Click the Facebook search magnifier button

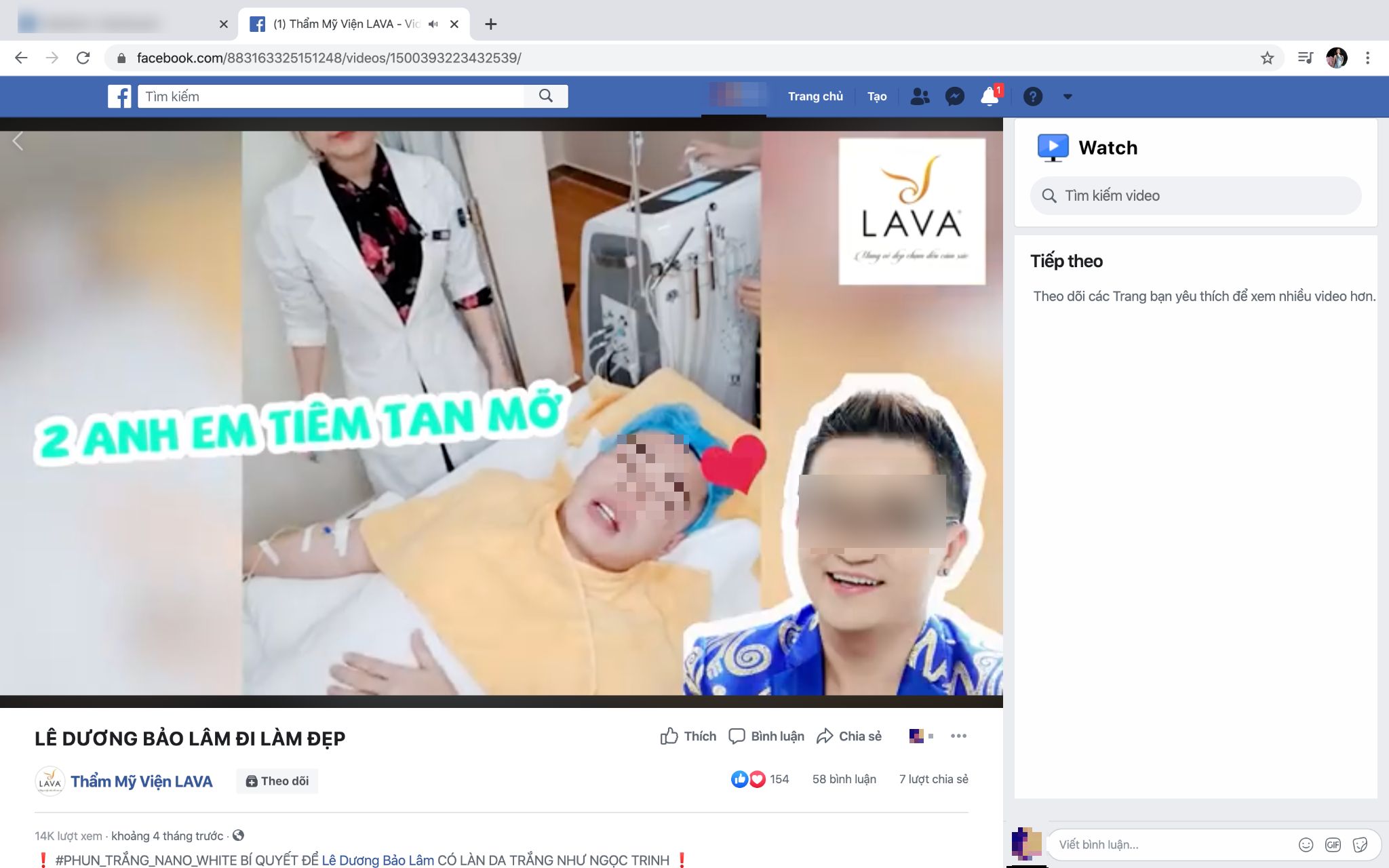[546, 96]
